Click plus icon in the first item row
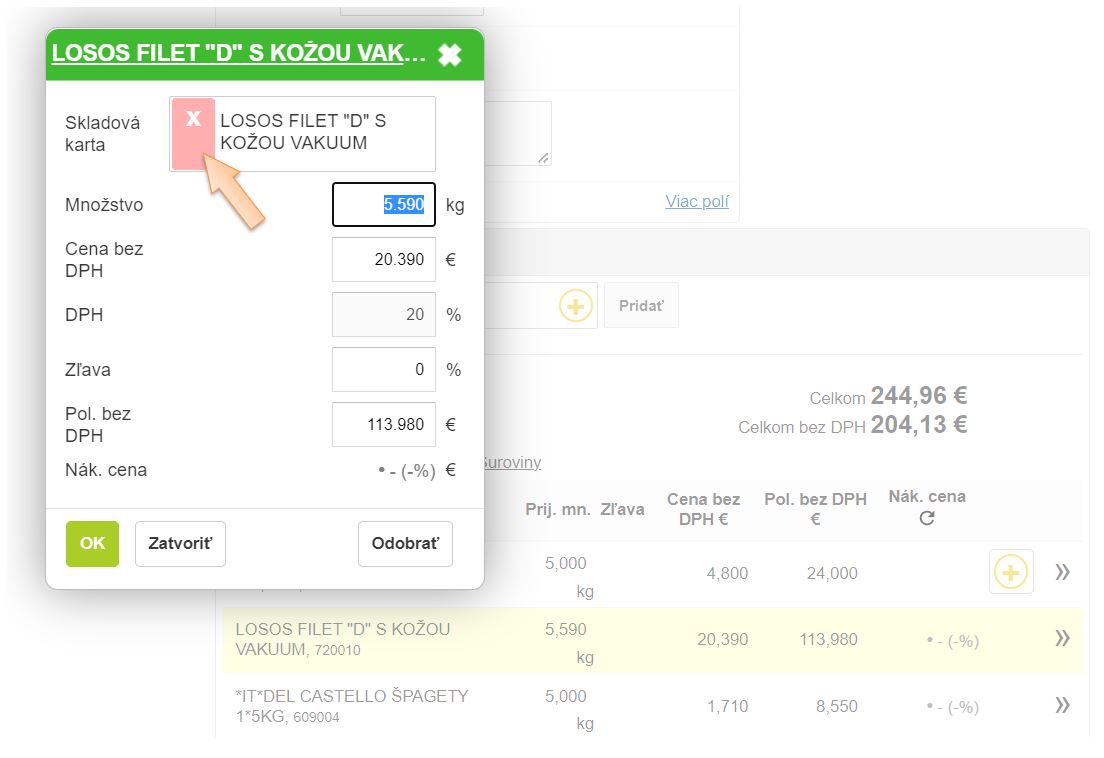Image resolution: width=1104 pixels, height=758 pixels. click(x=1011, y=573)
